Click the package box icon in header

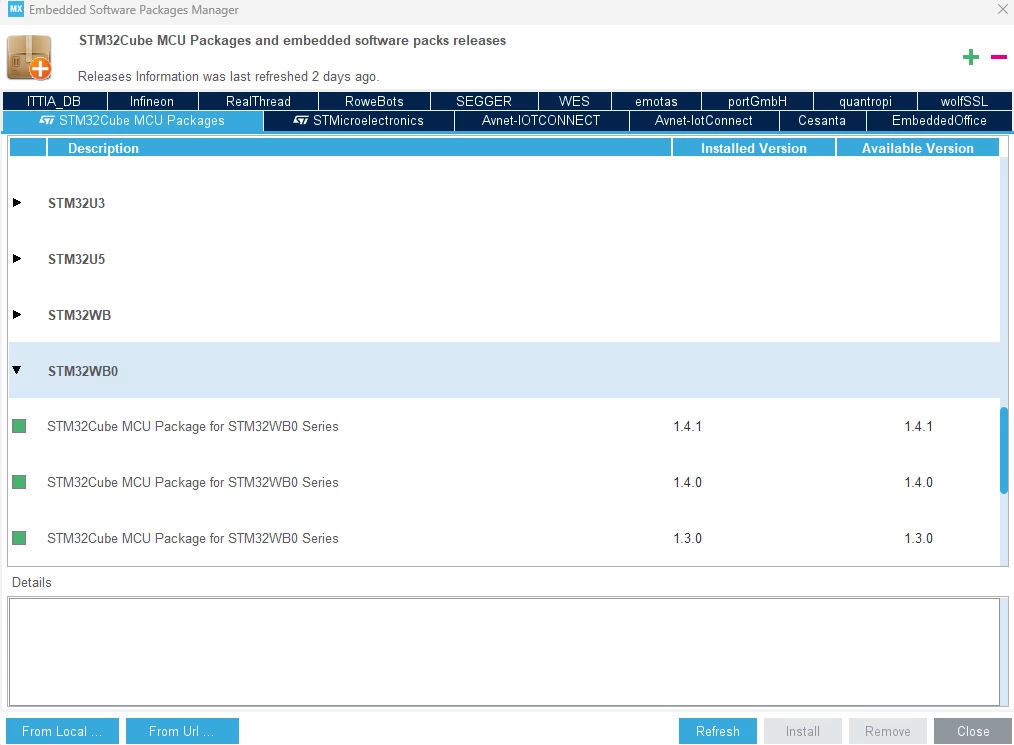29,58
